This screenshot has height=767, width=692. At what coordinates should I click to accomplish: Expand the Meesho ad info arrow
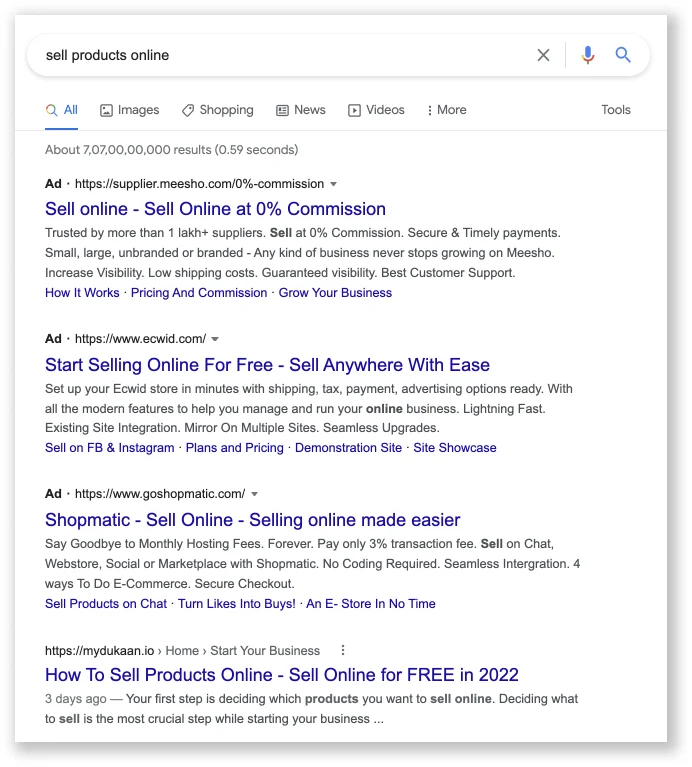pos(334,184)
